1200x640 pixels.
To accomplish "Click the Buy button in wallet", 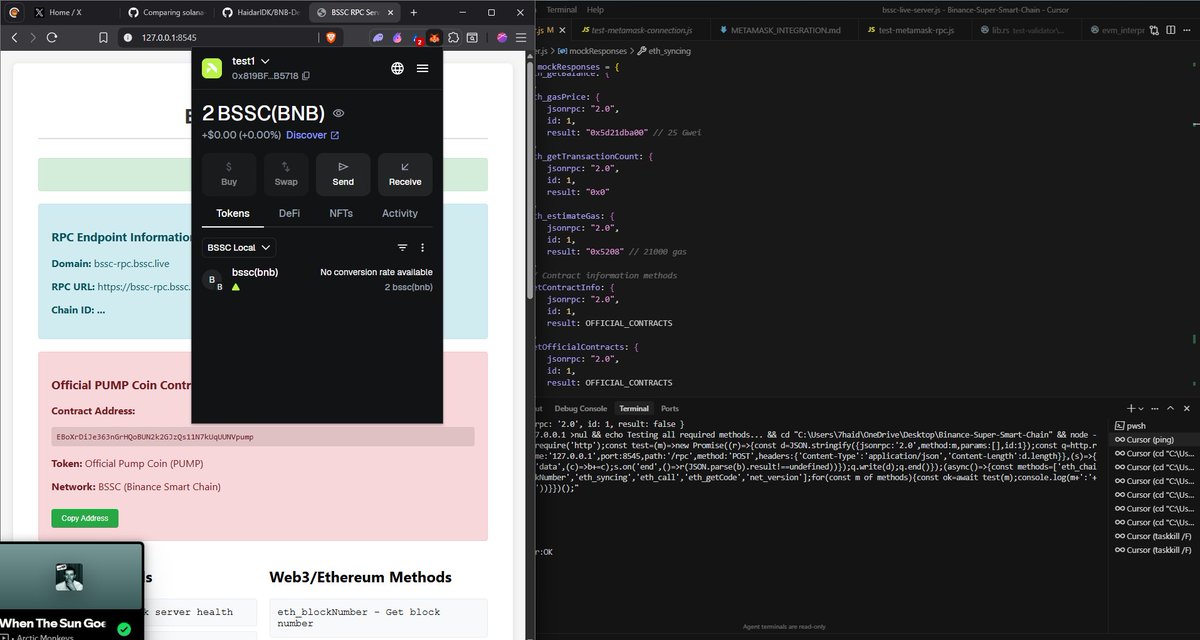I will pos(229,174).
